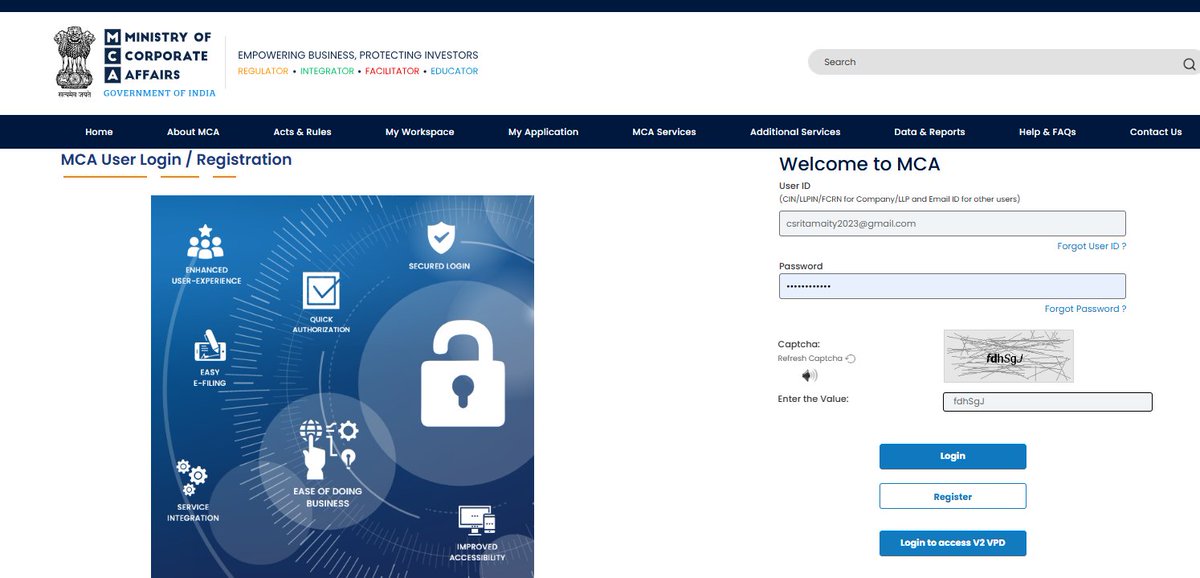
Task: Open the Contact Us menu item
Action: (1155, 132)
